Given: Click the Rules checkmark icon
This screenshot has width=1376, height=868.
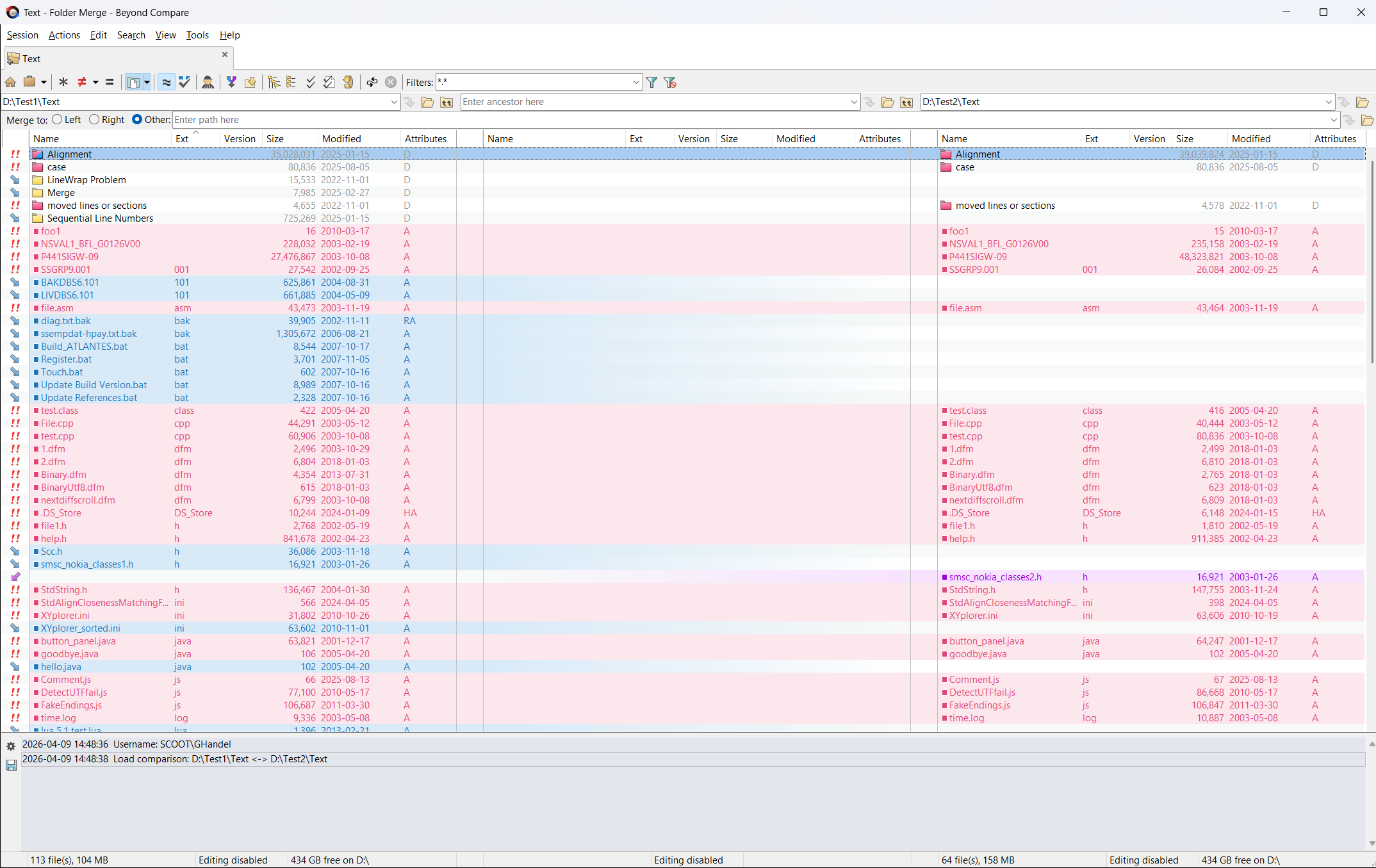Looking at the screenshot, I should coord(184,82).
